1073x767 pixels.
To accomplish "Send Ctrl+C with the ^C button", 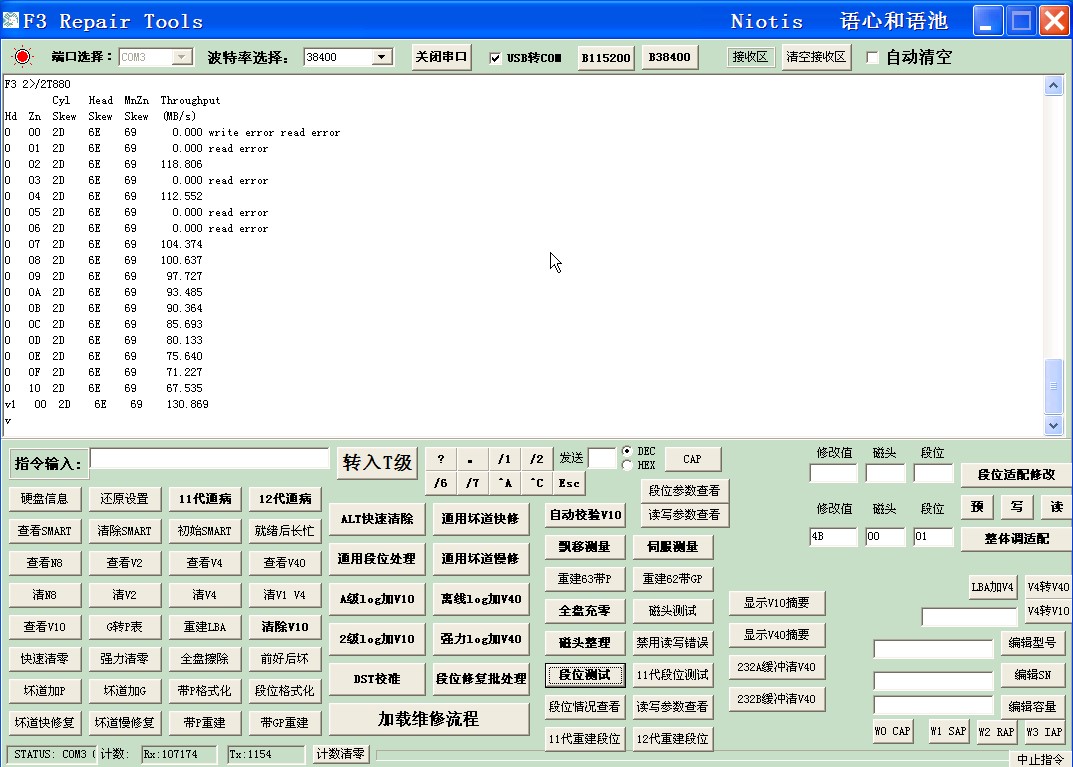I will point(536,483).
